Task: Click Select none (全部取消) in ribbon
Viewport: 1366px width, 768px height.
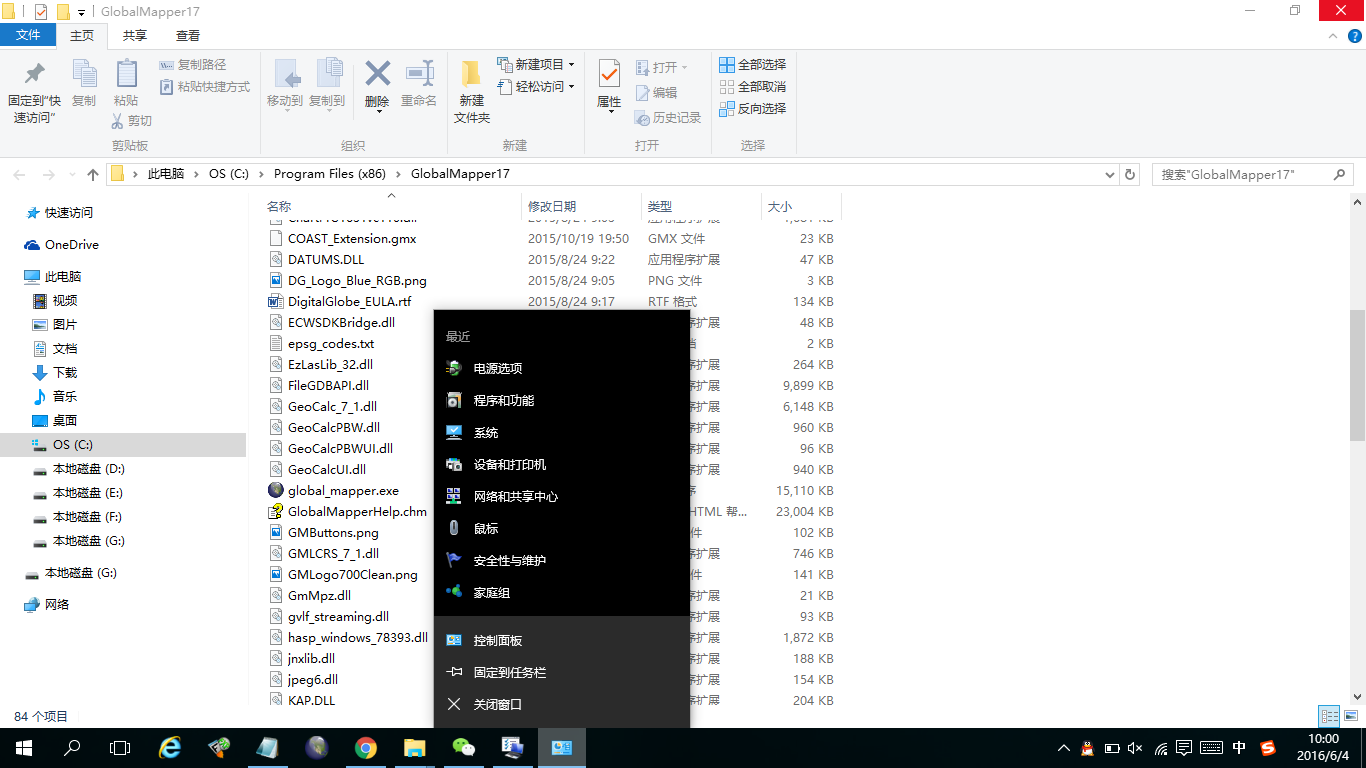Action: pyautogui.click(x=752, y=86)
